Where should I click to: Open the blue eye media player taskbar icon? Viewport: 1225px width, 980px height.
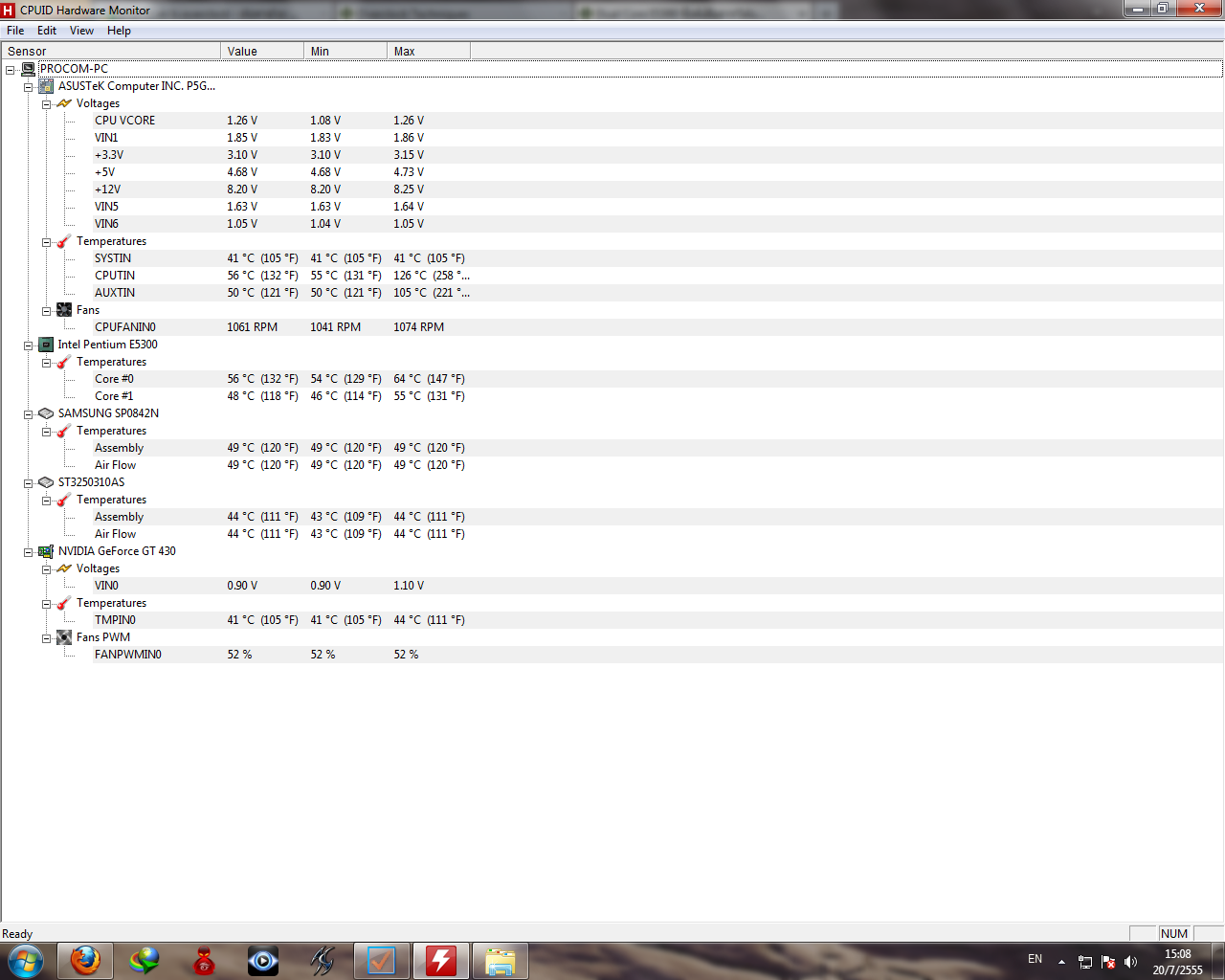263,961
